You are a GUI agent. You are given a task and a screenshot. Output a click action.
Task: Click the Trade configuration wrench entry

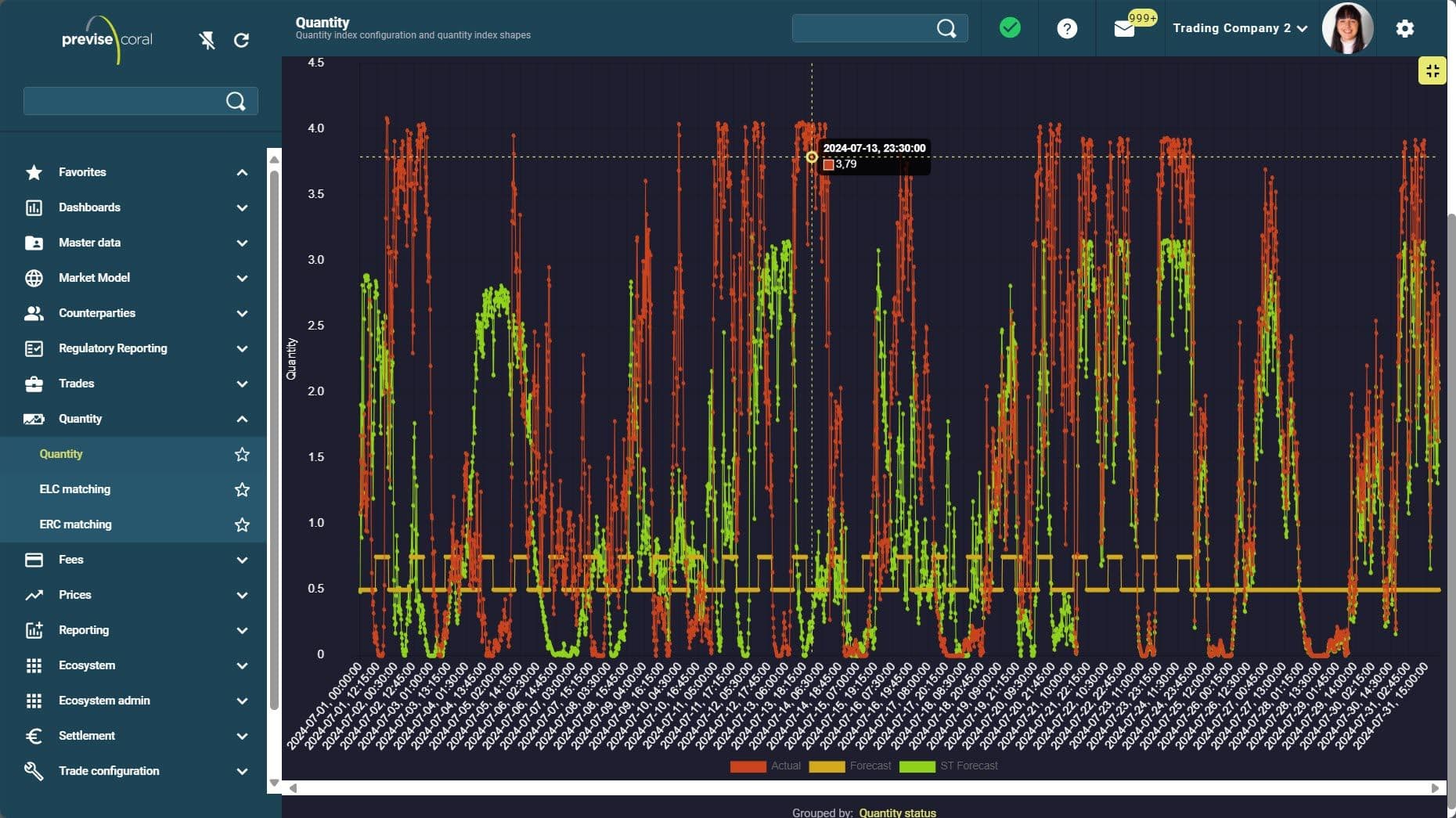click(110, 771)
